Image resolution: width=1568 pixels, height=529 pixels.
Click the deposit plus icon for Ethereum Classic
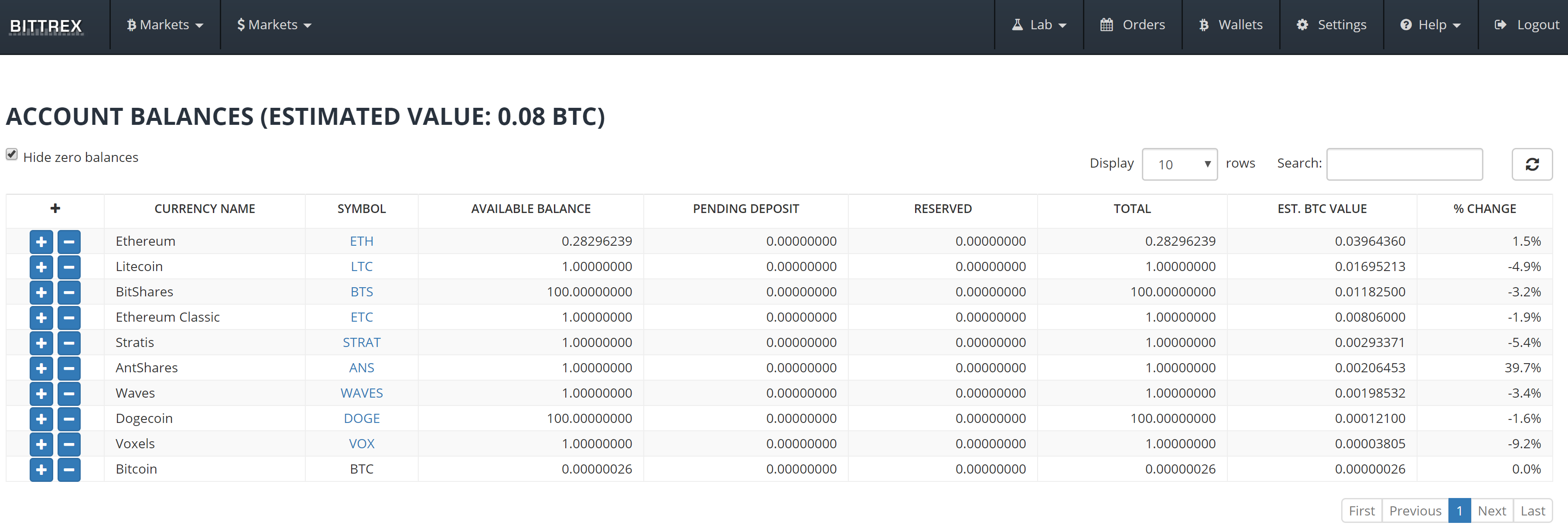pyautogui.click(x=41, y=317)
